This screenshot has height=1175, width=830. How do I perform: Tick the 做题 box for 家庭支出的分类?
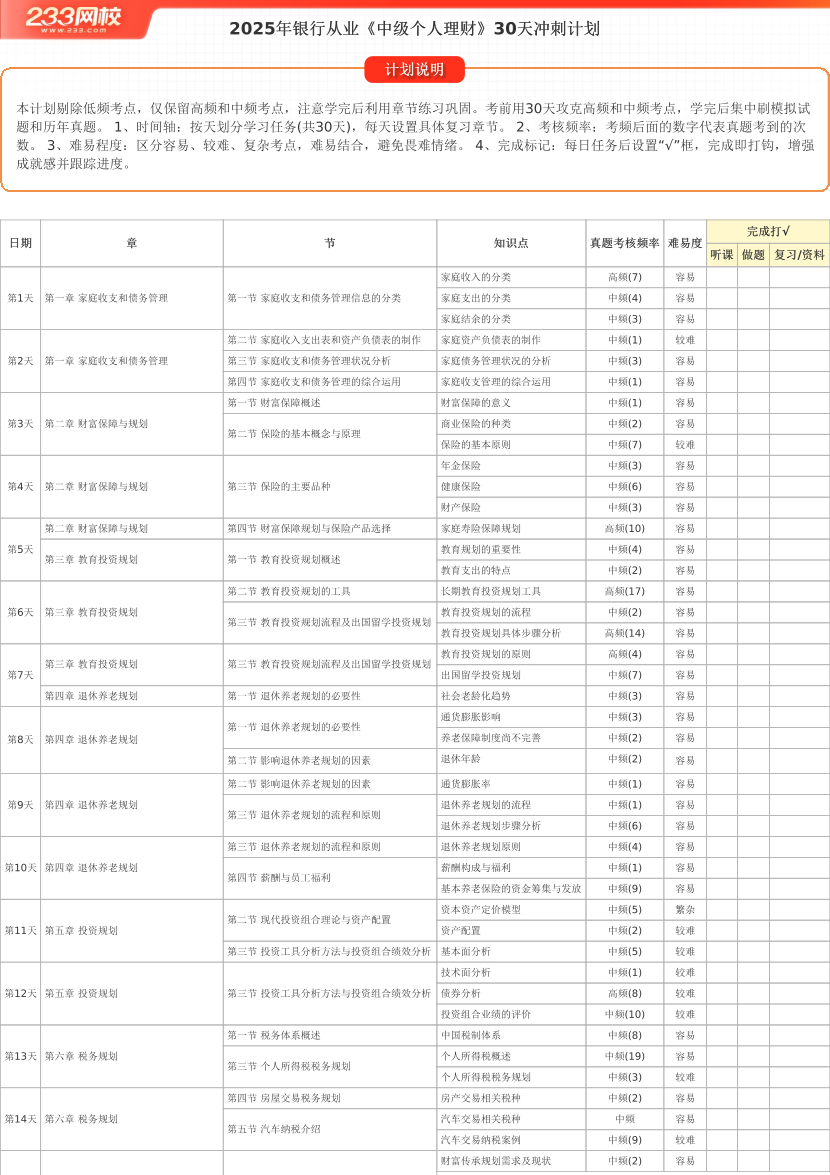pos(753,298)
